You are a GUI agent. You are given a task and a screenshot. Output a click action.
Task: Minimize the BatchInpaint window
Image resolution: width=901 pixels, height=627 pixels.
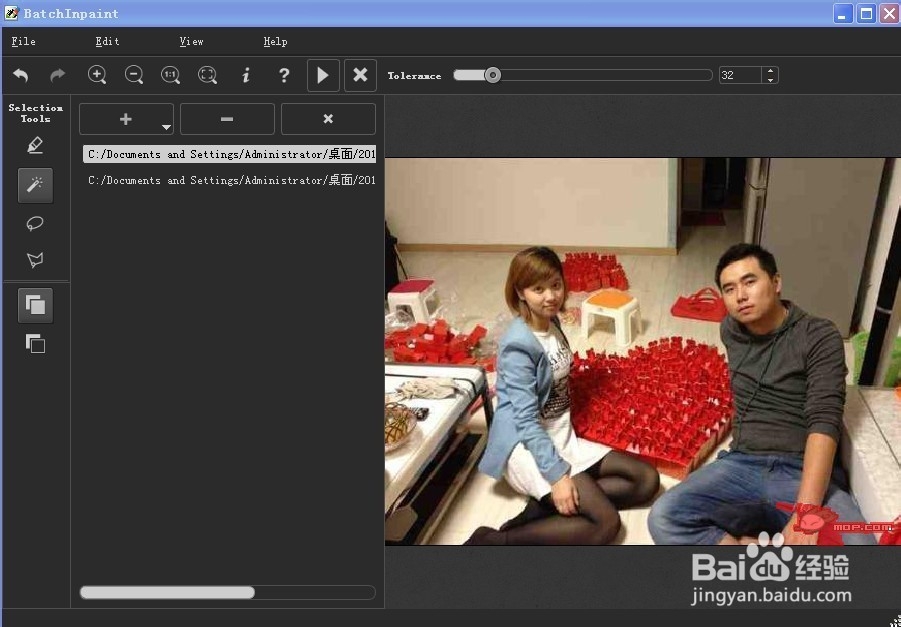pos(842,13)
